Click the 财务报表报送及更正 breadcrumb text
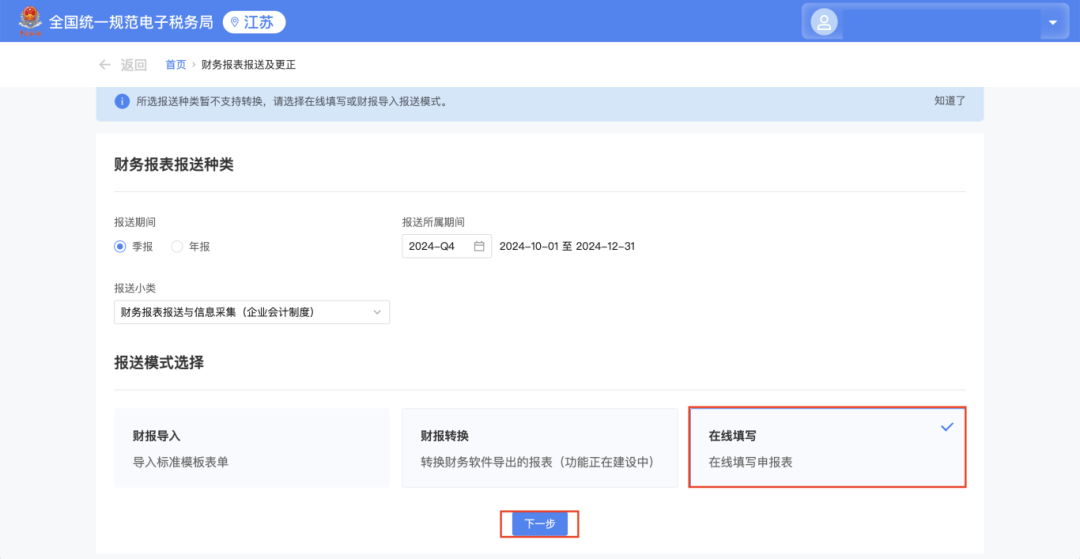The image size is (1080, 559). tap(249, 65)
